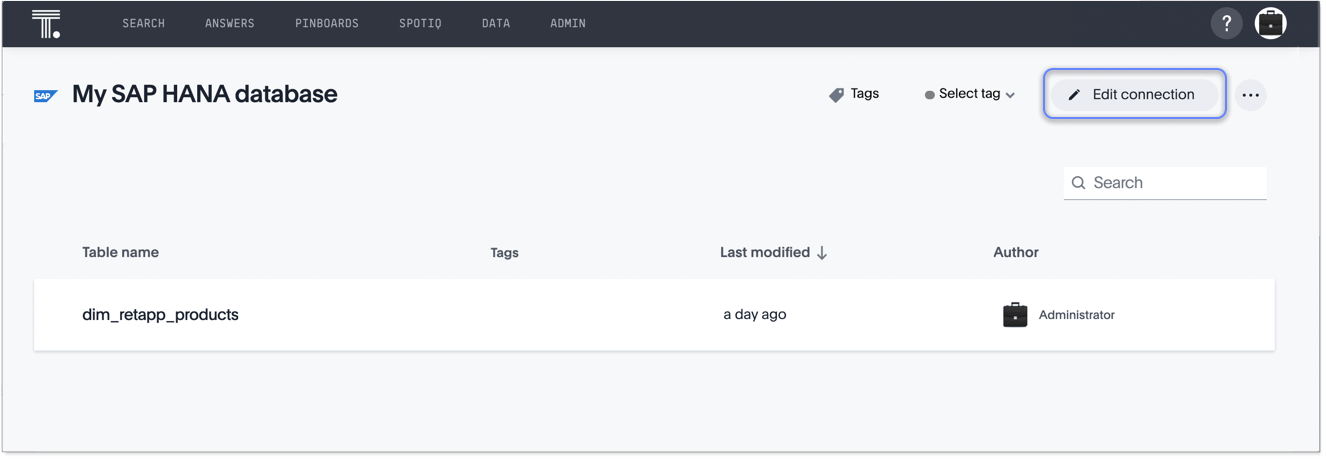Open the user profile avatar menu
The height and width of the screenshot is (460, 1326).
click(1270, 23)
